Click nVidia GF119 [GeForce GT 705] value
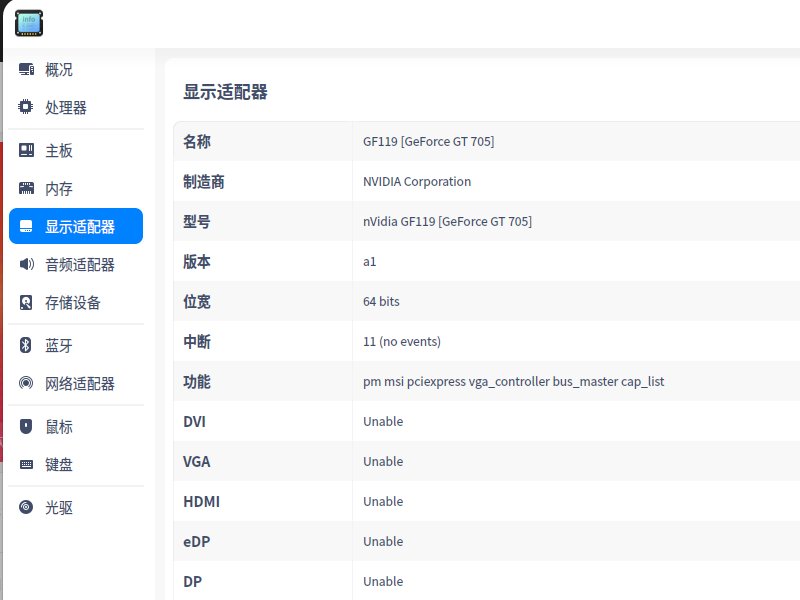Screen dimensions: 800x600 [x=447, y=221]
